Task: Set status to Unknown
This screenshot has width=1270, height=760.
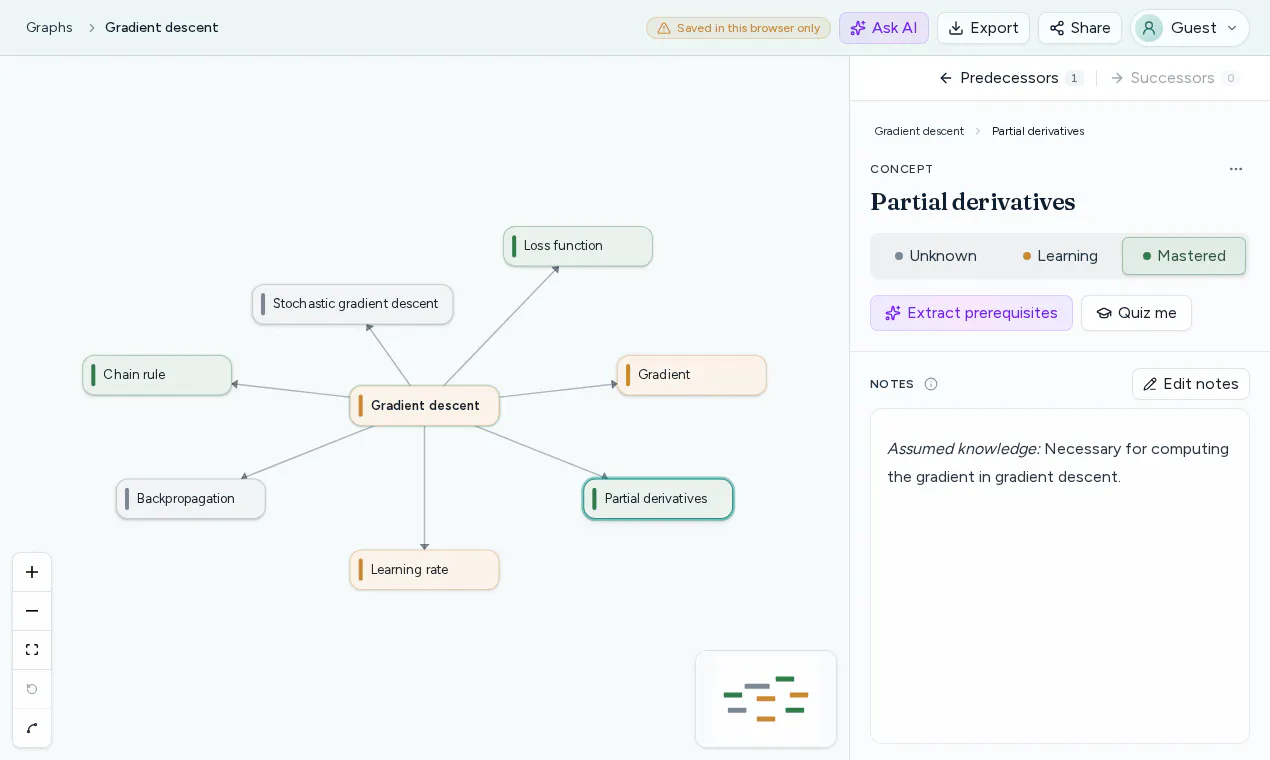Action: click(936, 256)
